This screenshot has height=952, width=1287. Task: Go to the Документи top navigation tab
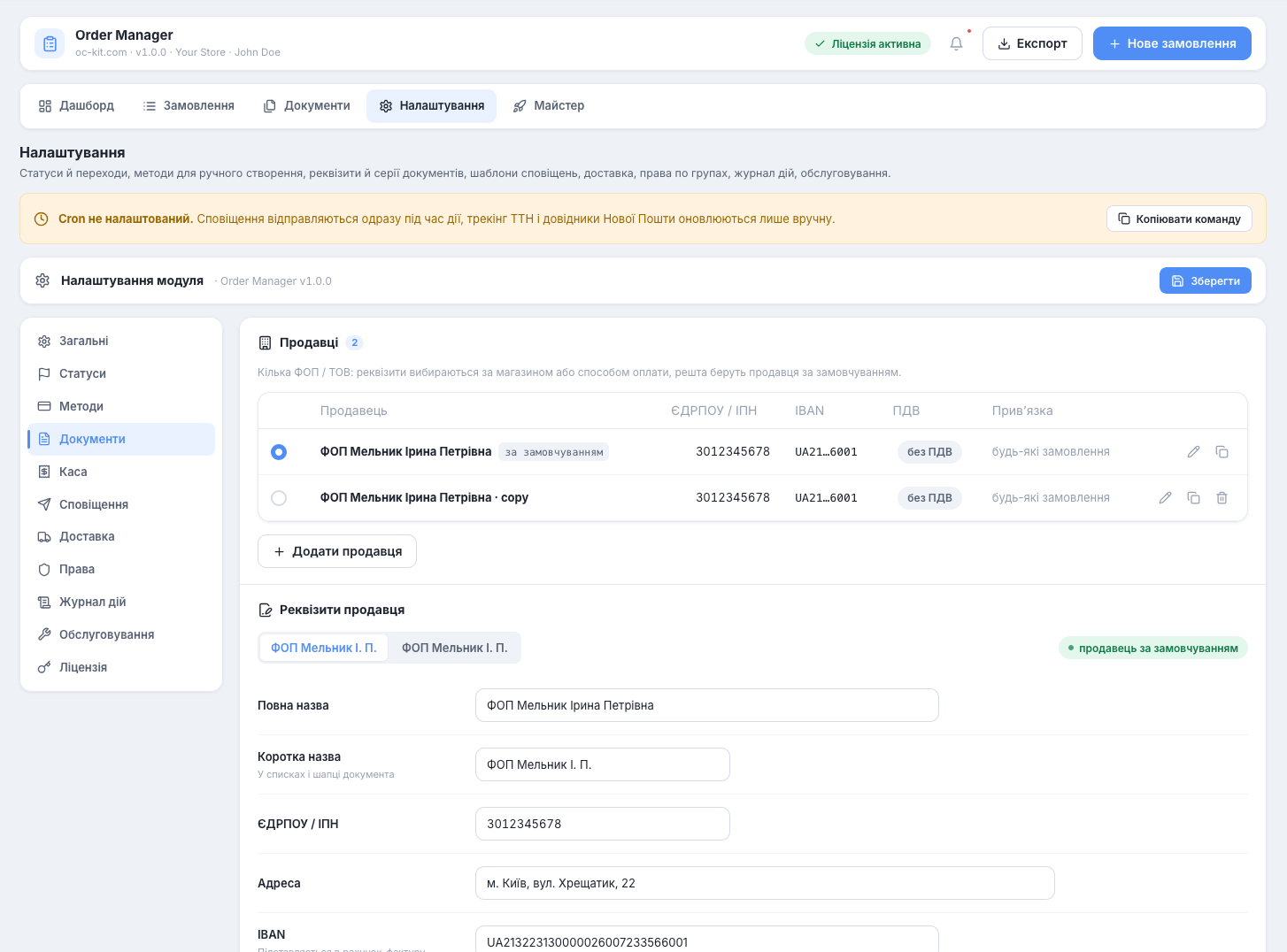point(306,106)
